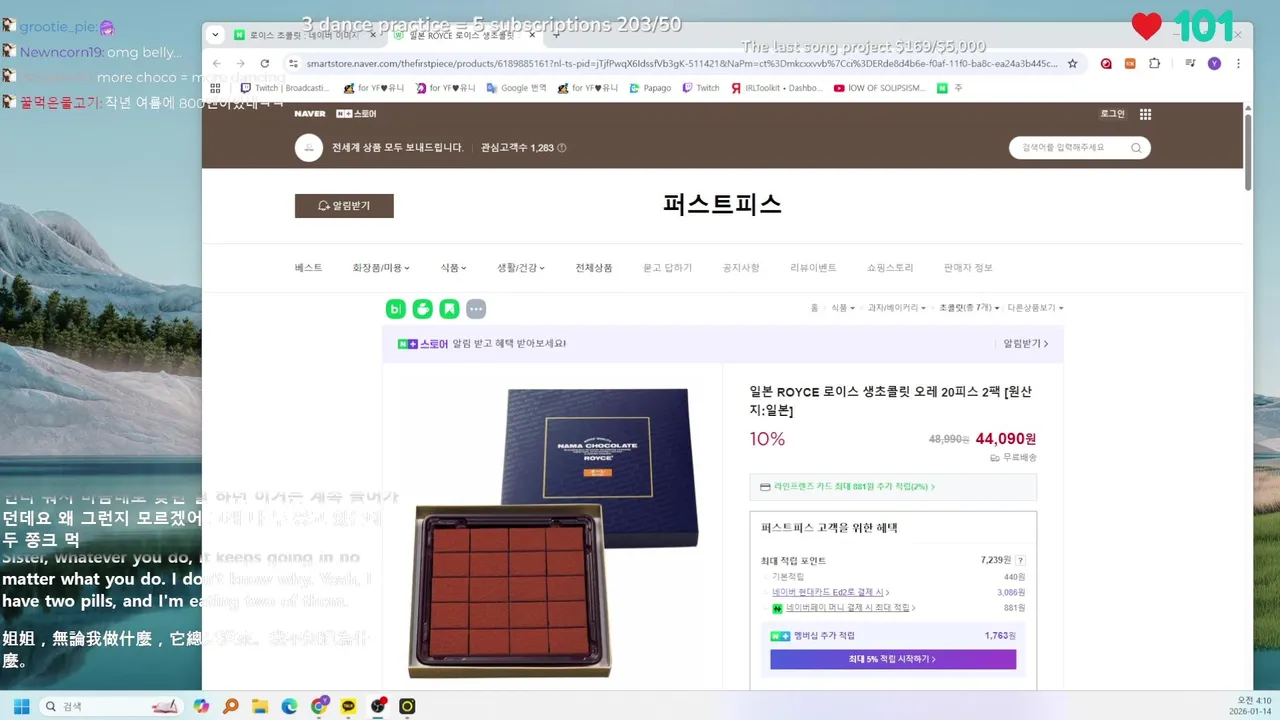
Task: Click the taskbar 검색 search box
Action: pos(111,706)
